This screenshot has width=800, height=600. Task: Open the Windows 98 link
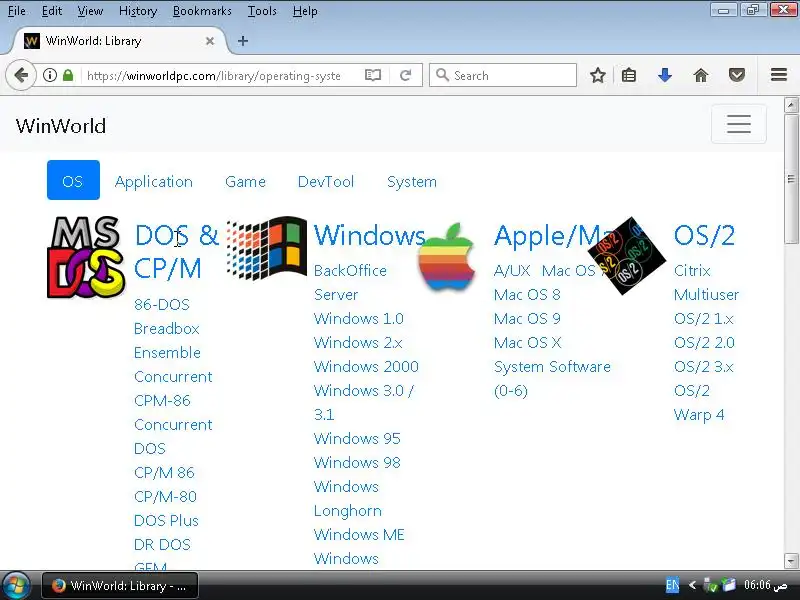tap(357, 462)
